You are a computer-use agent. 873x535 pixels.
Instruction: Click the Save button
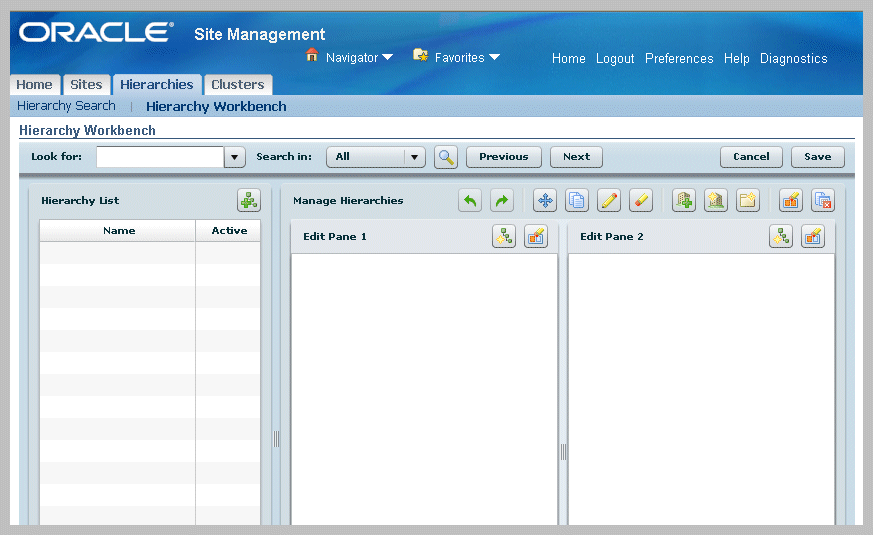point(817,157)
